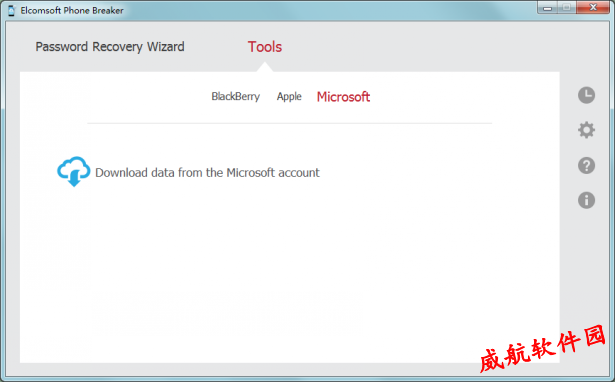Image resolution: width=615 pixels, height=382 pixels.
Task: Switch to BlackBerry tools section
Action: pos(235,96)
